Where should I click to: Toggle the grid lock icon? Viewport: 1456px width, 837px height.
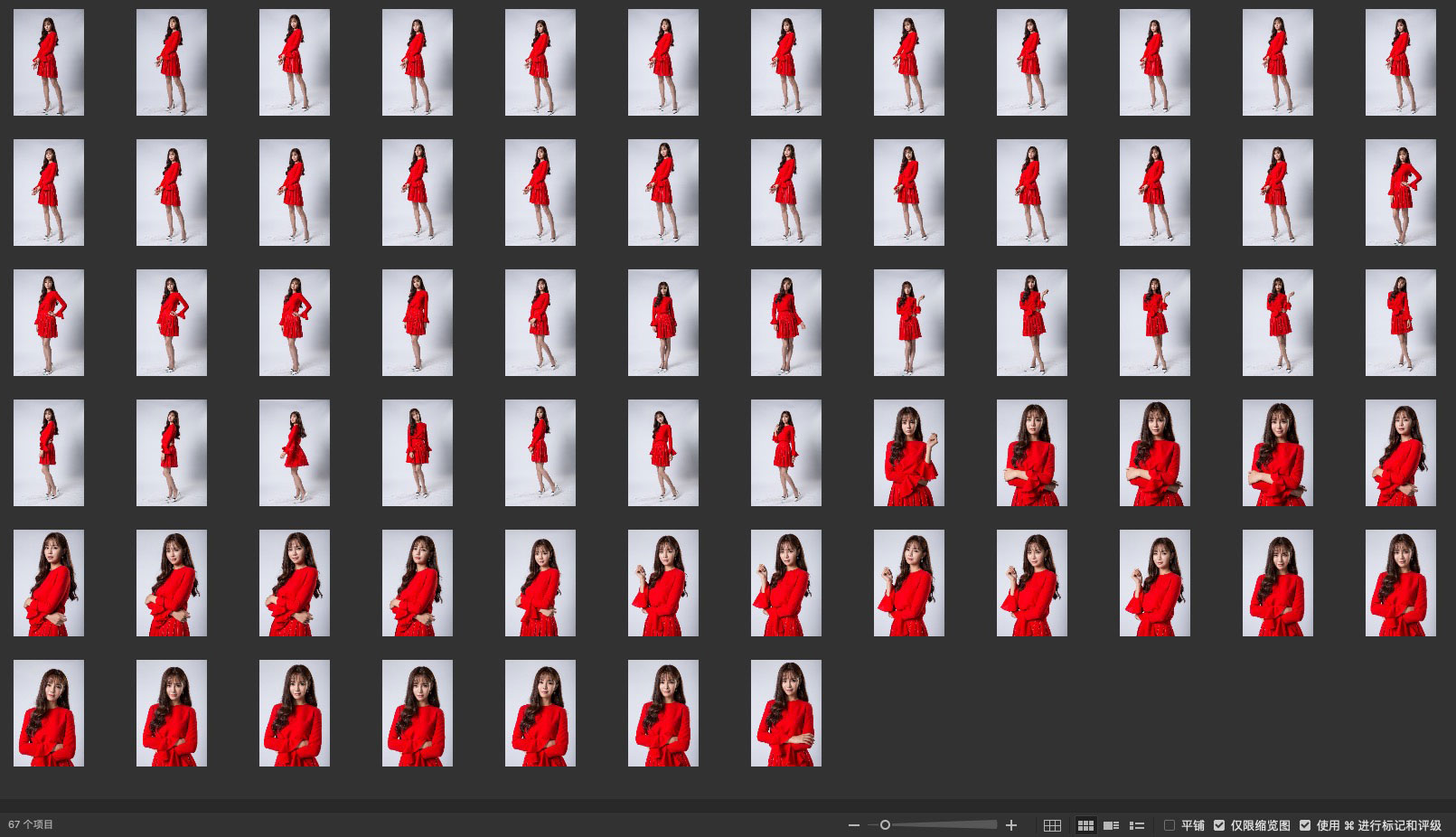(x=1052, y=825)
